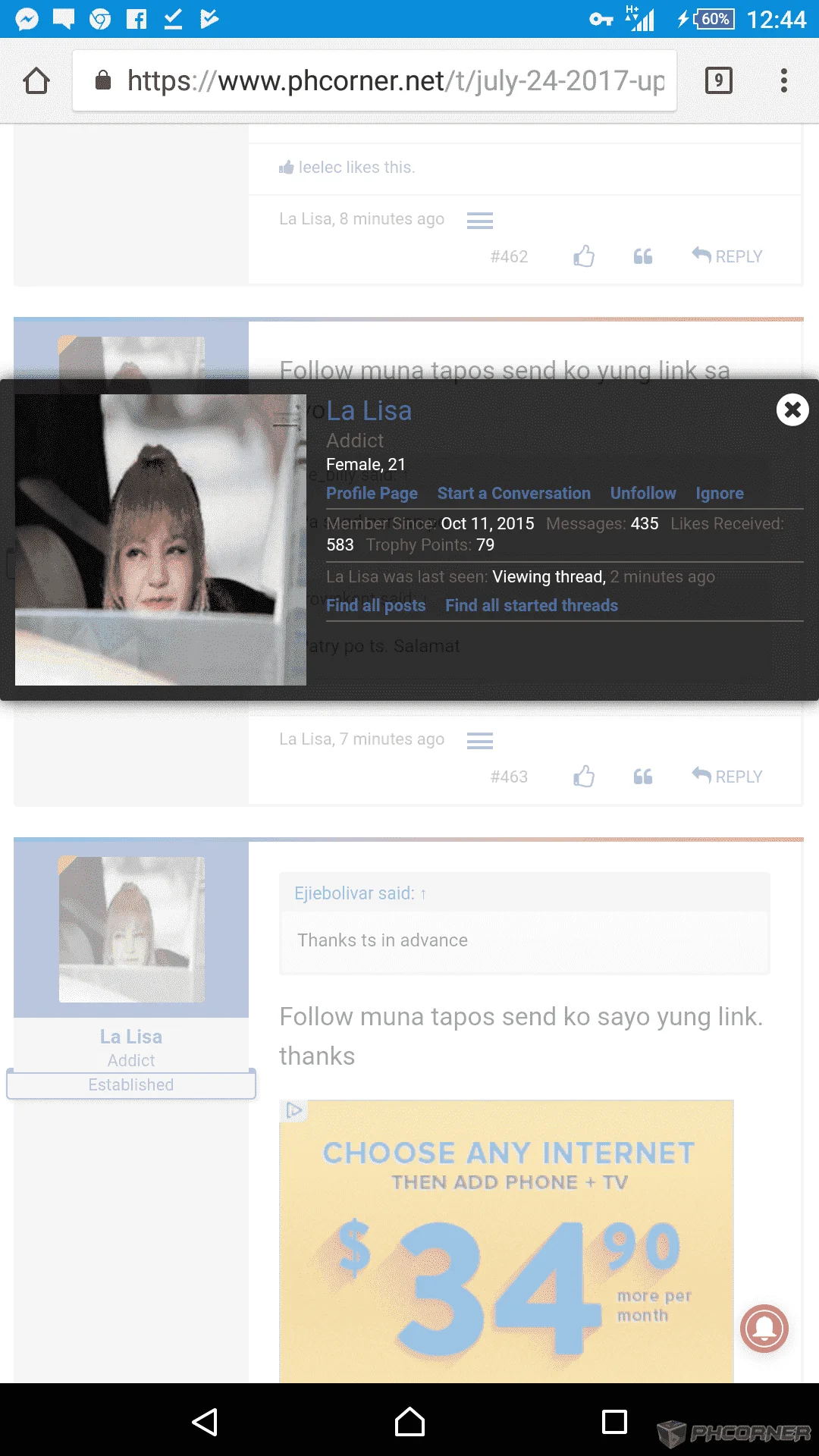This screenshot has width=819, height=1456.
Task: Tap the Android recent apps button
Action: [614, 1422]
